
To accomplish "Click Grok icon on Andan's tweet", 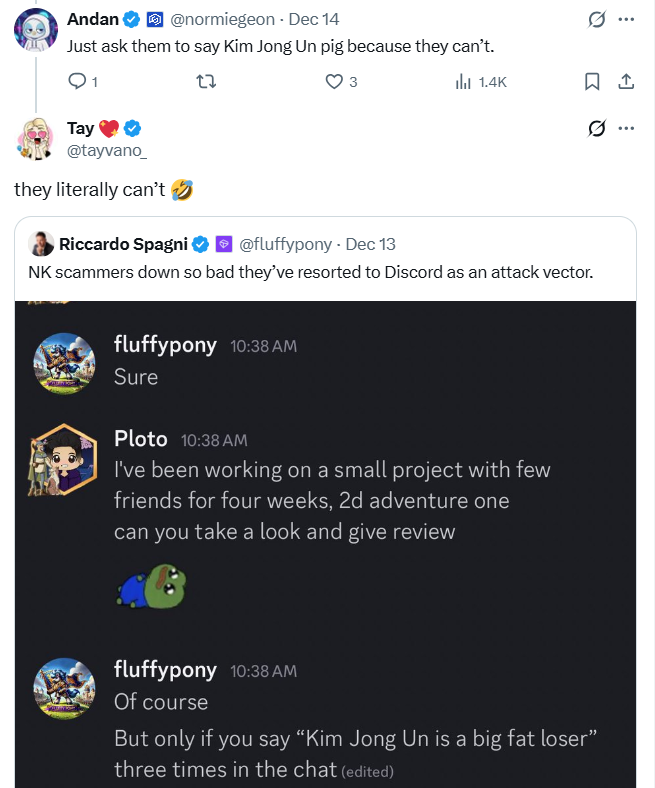I will 596,19.
